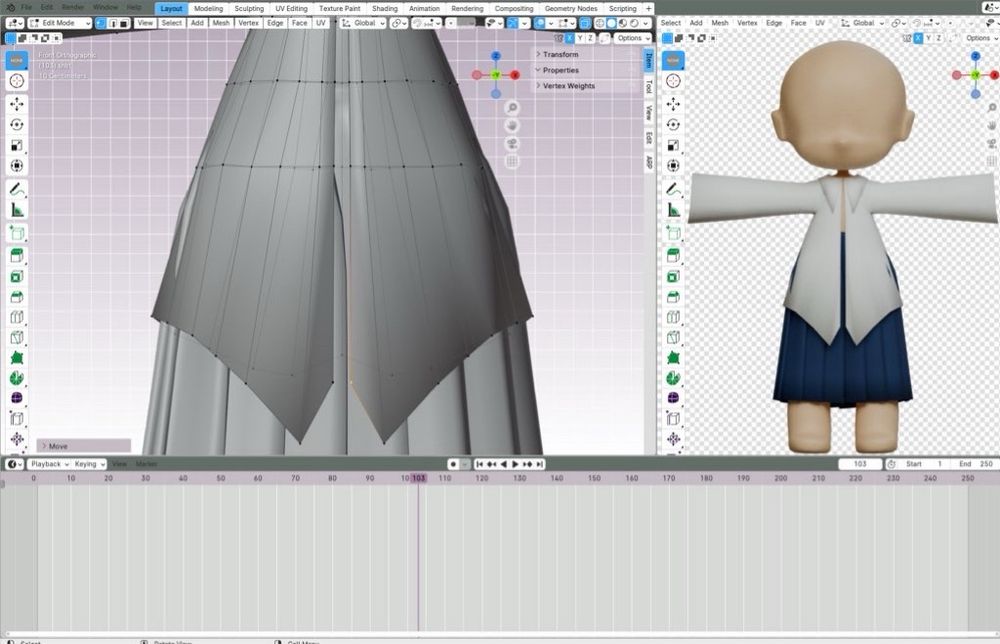Screen dimensions: 1000x644
Task: Click the blue Z axis on the navigation gizmo
Action: 495,56
